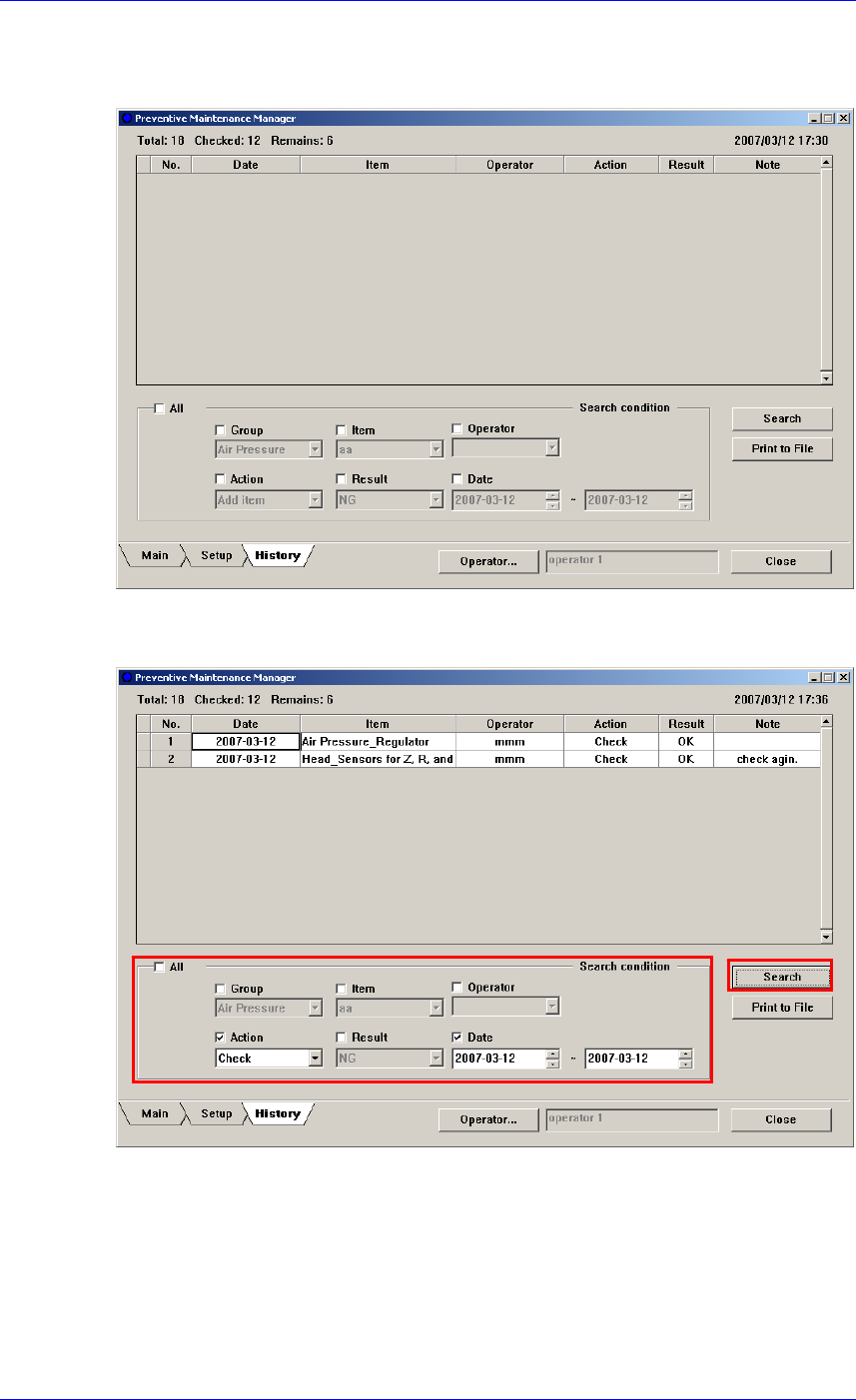The width and height of the screenshot is (856, 1400).
Task: Click the 'operator 1' field in the 17:30 window
Action: point(631,561)
